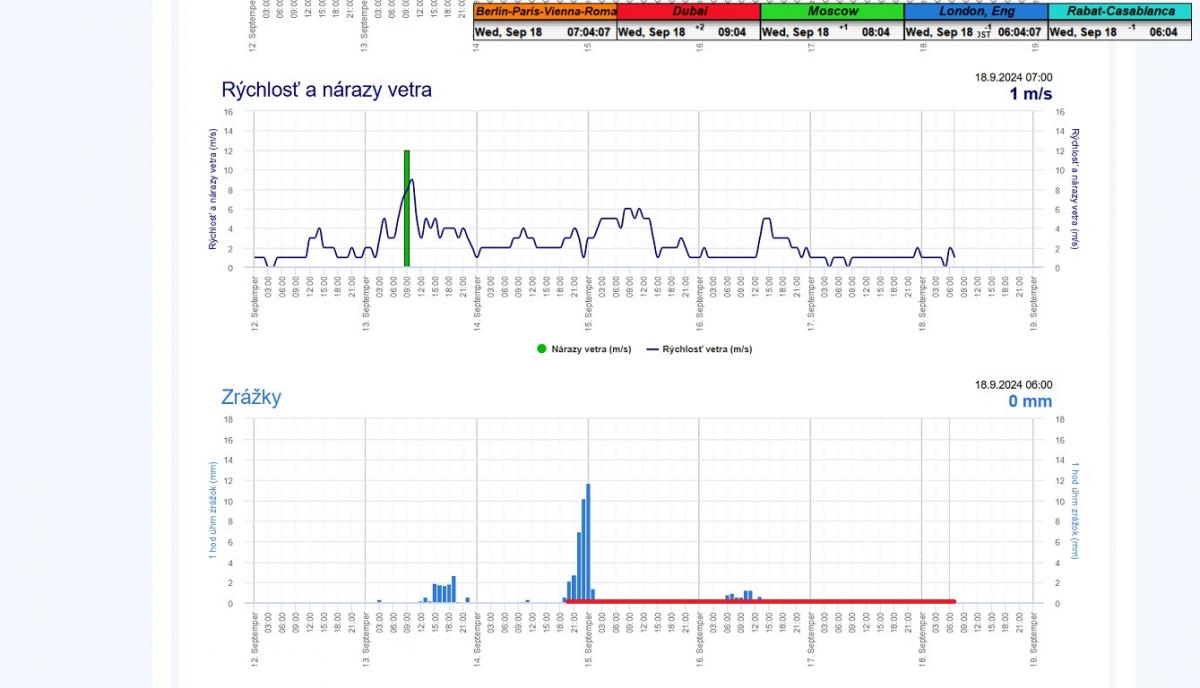Screen dimensions: 1200x688
Task: Click the 18.9.2024 06:00 precipitation timestamp
Action: click(x=1013, y=384)
